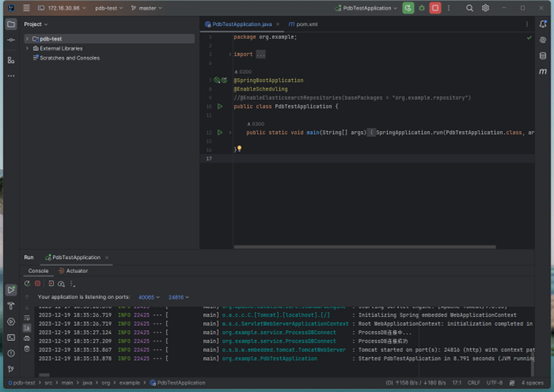This screenshot has width=554, height=392.
Task: Open IDE settings gear icon
Action: click(x=485, y=8)
